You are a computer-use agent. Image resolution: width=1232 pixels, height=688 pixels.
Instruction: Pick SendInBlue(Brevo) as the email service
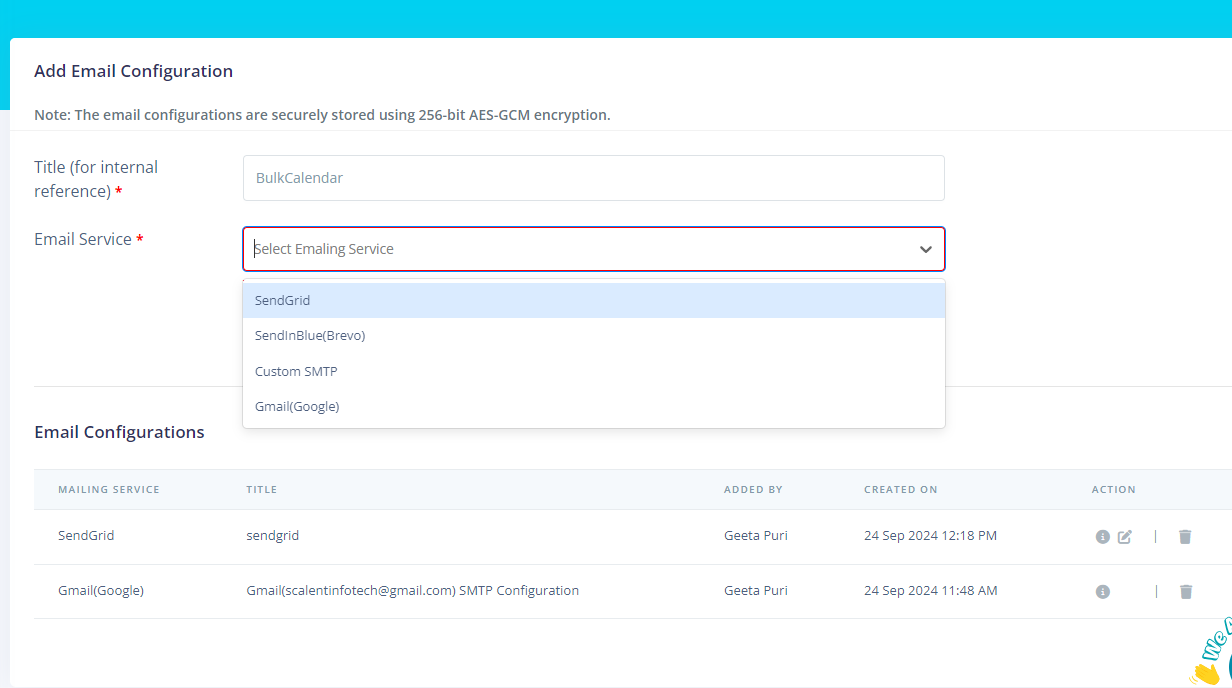pos(310,335)
